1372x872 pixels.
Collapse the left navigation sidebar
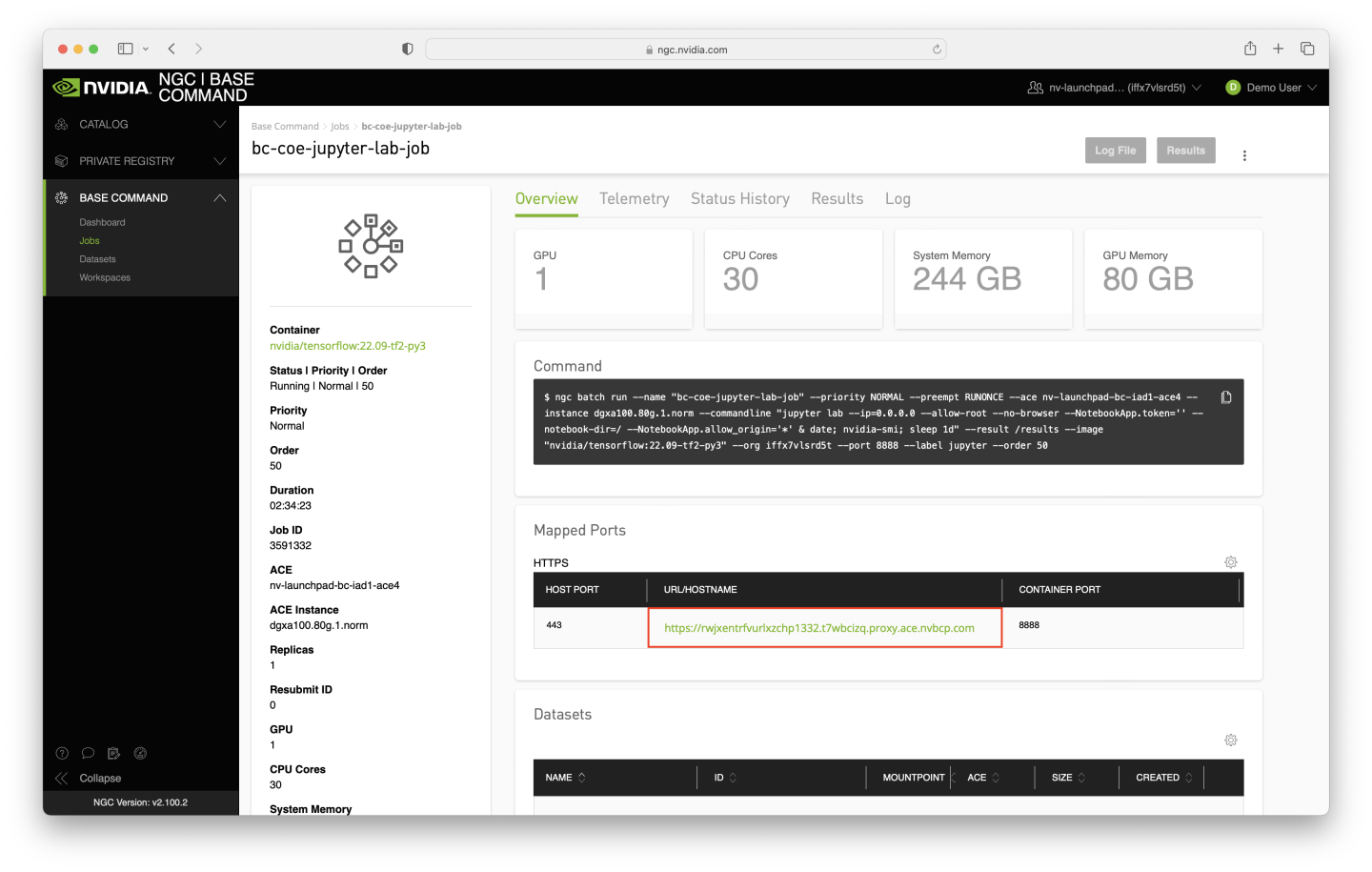coord(89,778)
